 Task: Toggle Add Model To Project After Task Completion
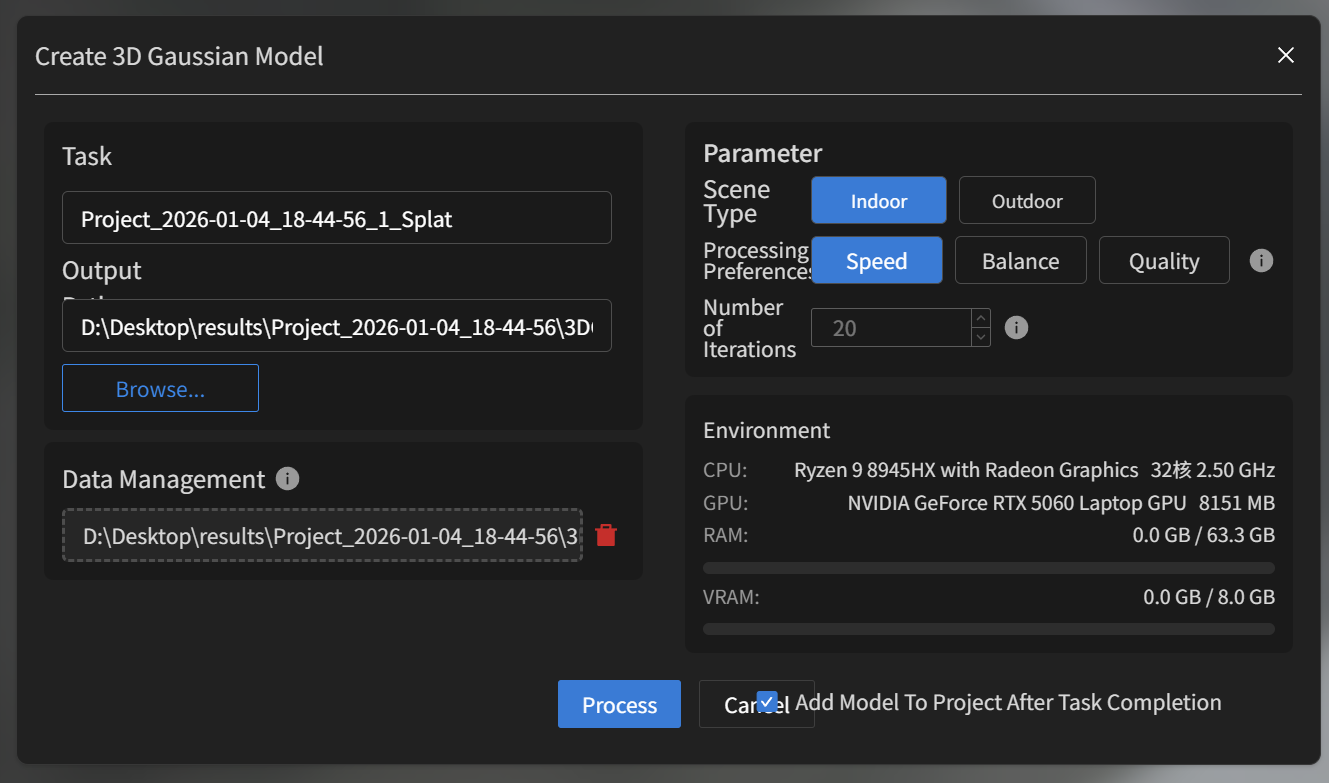point(768,702)
